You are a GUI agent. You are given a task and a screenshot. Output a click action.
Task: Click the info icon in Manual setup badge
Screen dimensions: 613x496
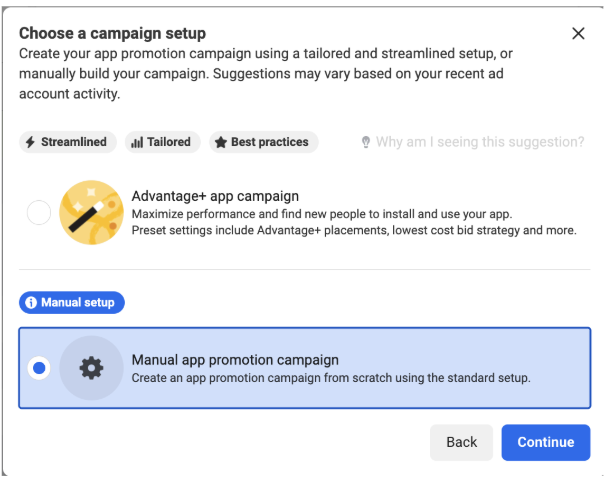click(x=31, y=303)
